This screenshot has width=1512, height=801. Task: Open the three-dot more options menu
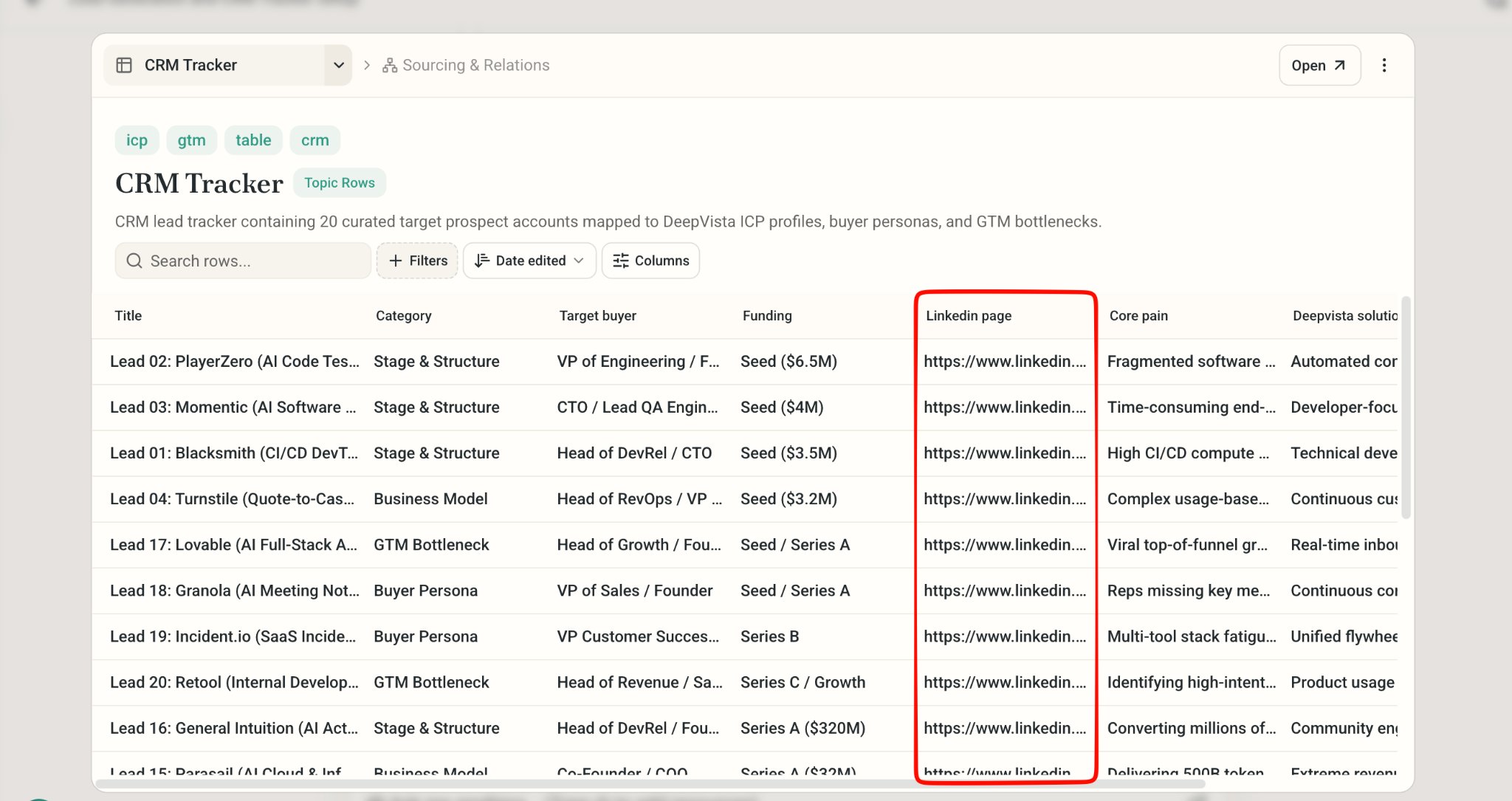click(x=1384, y=65)
